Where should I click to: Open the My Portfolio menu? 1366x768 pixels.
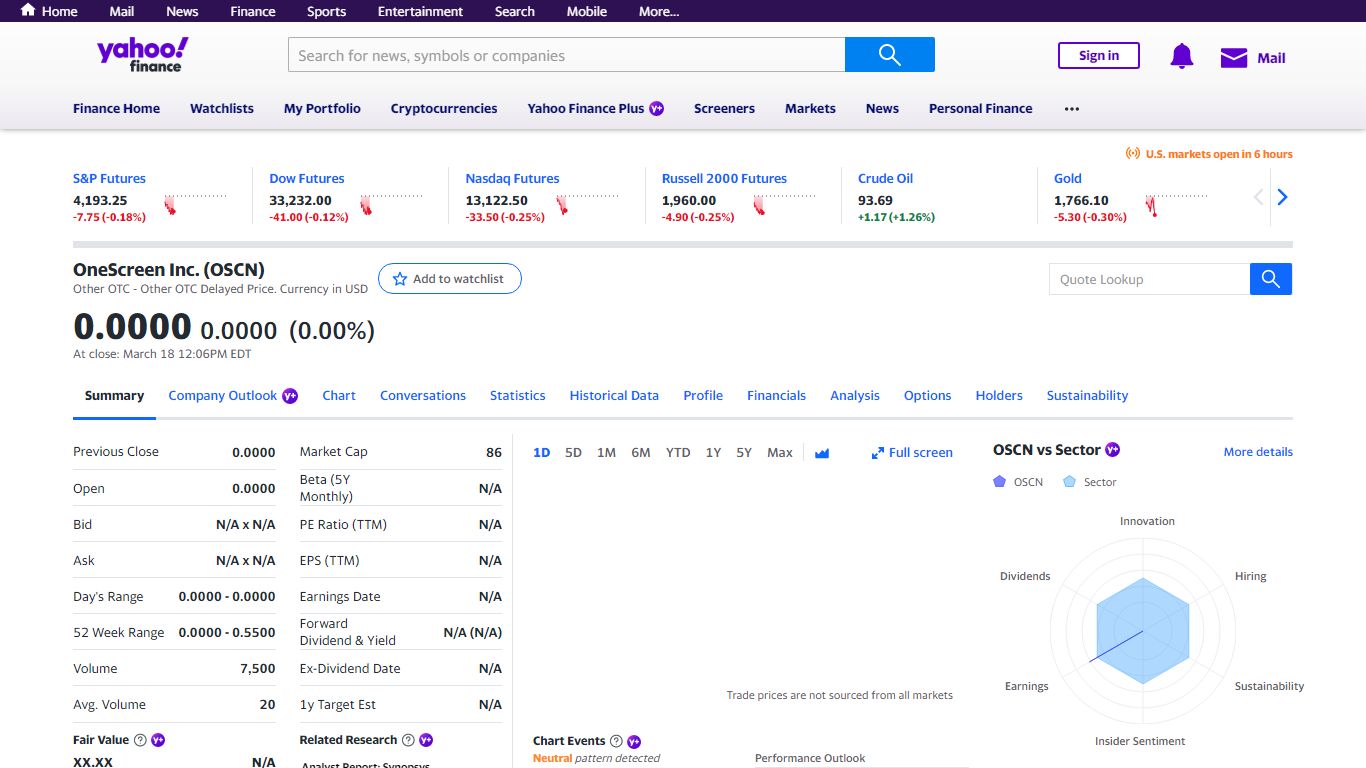click(322, 108)
